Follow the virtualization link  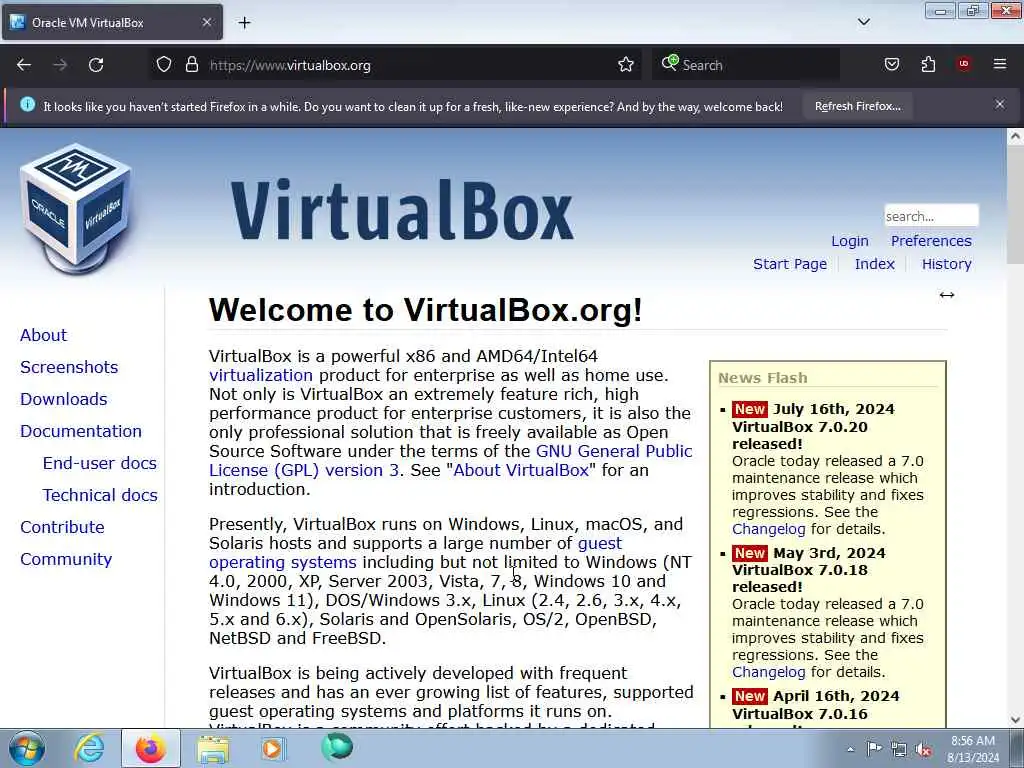point(261,376)
